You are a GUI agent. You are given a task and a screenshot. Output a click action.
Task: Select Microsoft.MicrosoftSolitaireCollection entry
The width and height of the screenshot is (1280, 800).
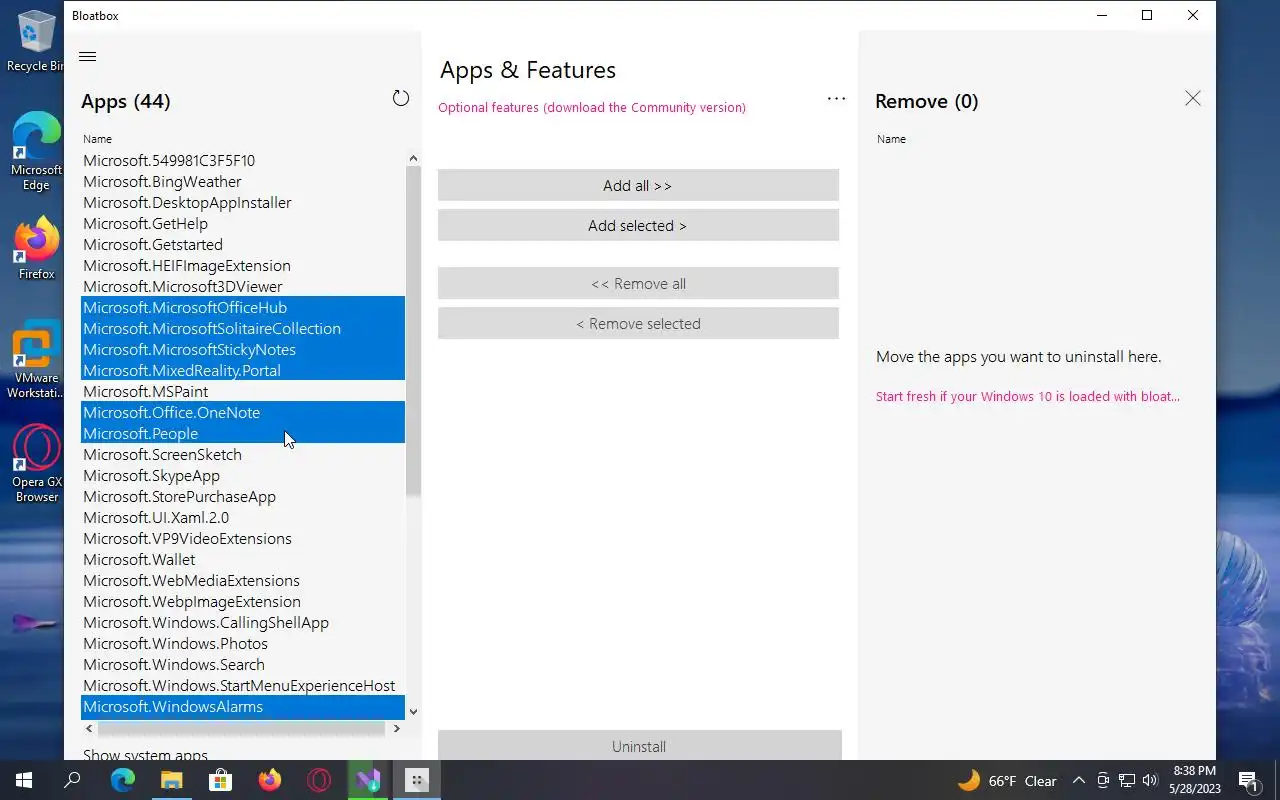(243, 328)
